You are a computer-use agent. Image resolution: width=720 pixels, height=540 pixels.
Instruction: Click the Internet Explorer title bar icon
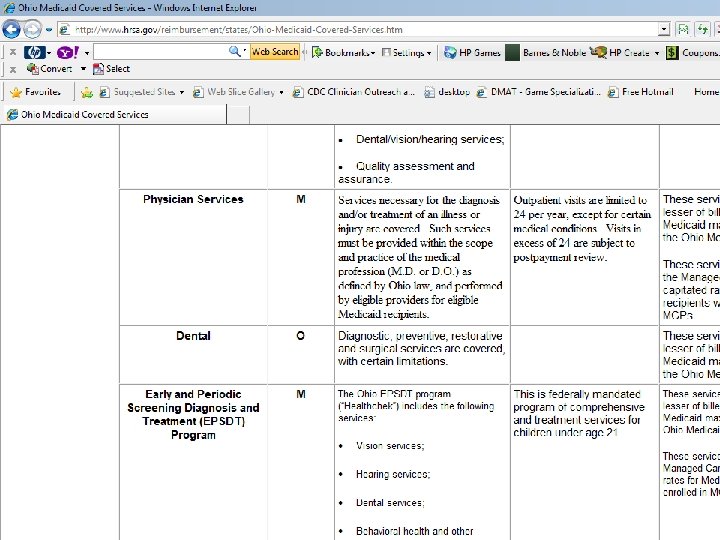click(8, 8)
